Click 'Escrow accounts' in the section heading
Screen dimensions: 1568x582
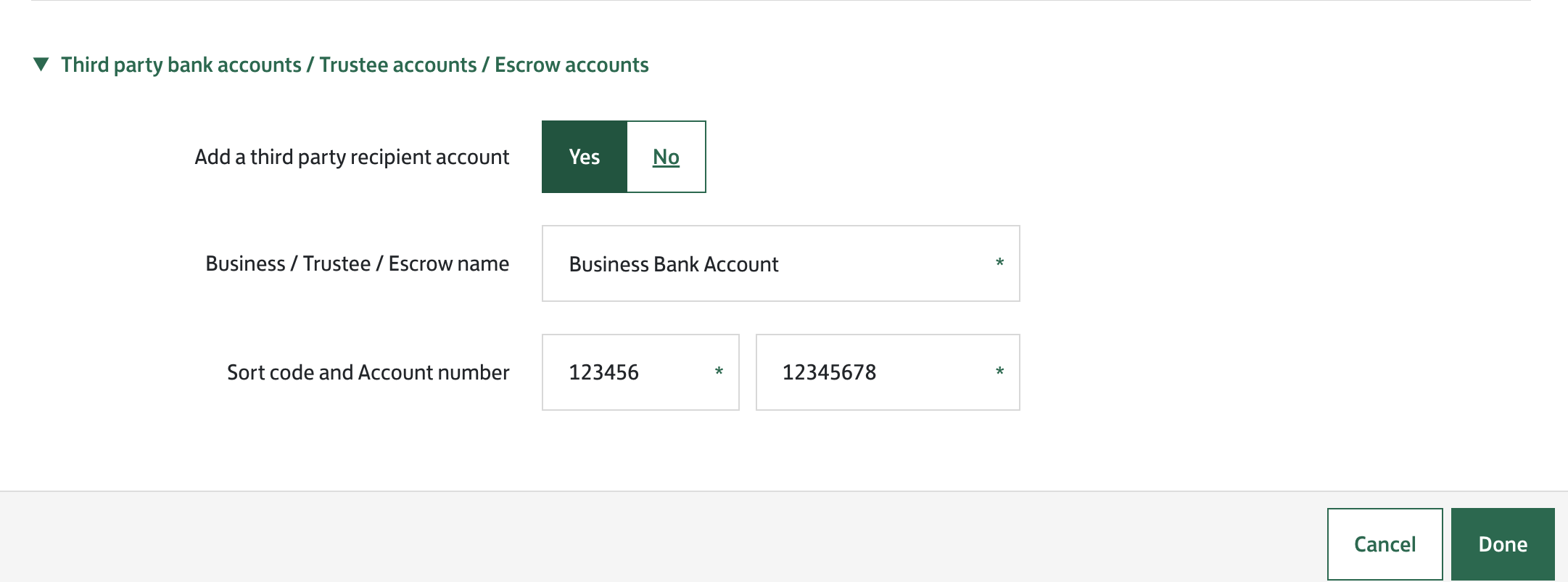[572, 65]
